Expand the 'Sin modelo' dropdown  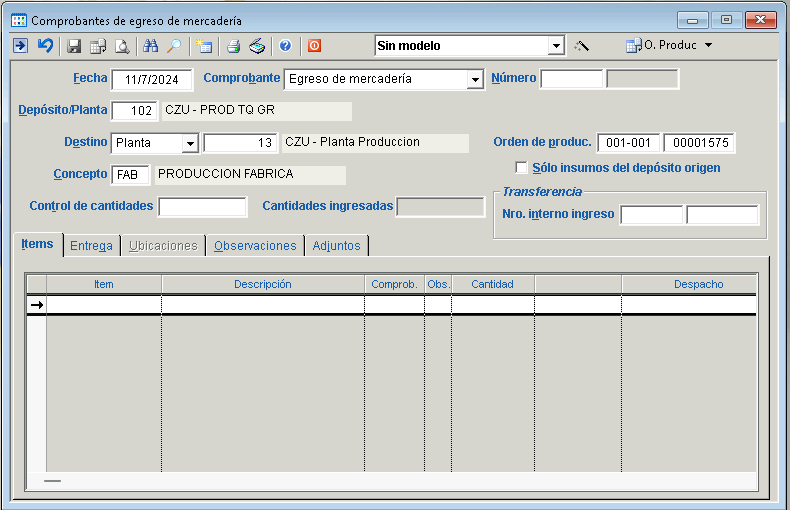coord(556,46)
